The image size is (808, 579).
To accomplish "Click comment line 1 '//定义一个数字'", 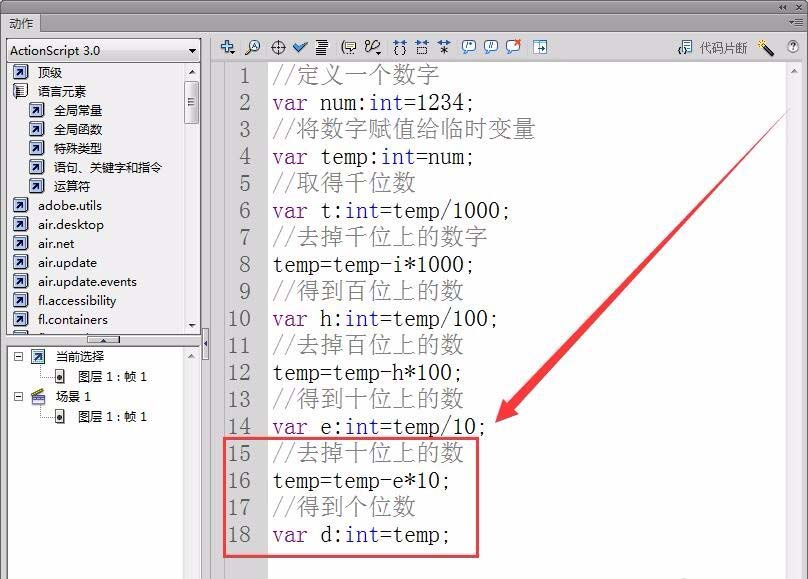I will [356, 75].
